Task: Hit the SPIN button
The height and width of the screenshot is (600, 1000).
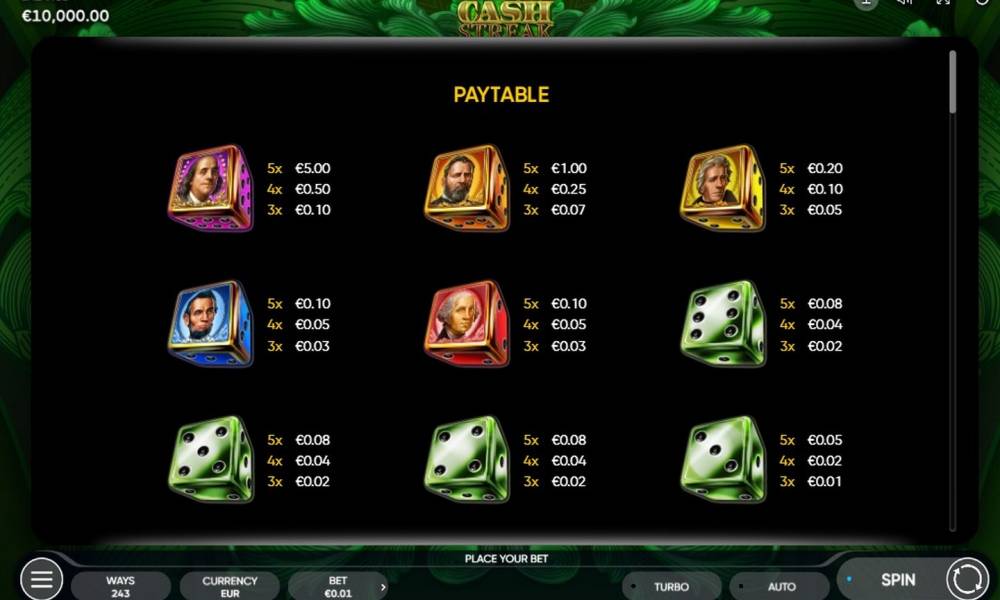Action: (898, 580)
